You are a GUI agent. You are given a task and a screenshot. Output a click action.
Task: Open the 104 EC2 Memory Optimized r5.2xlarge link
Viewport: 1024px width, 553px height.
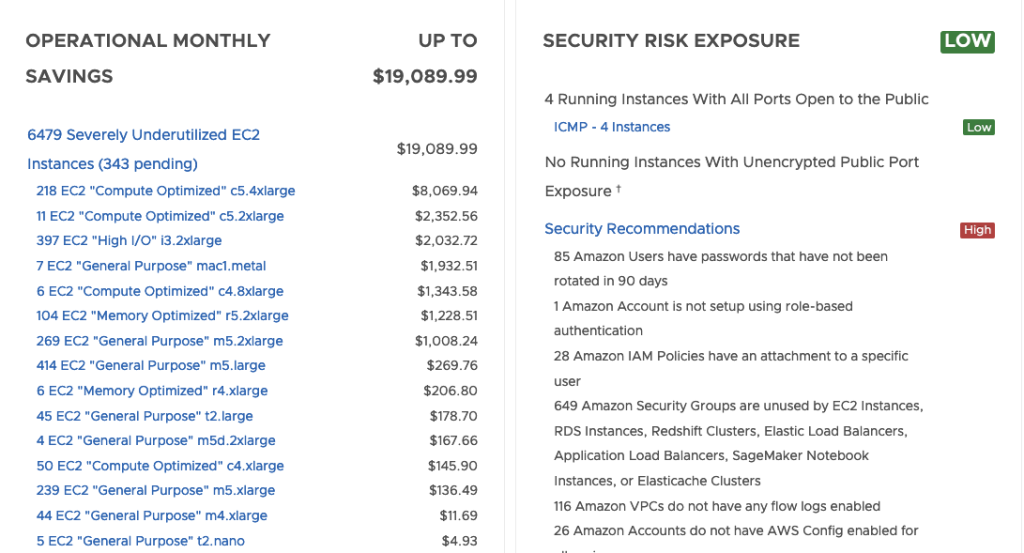pyautogui.click(x=162, y=316)
